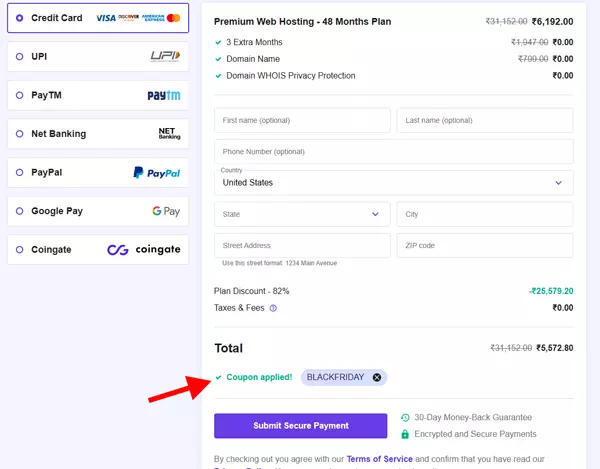Click the street format hint text

tap(279, 263)
